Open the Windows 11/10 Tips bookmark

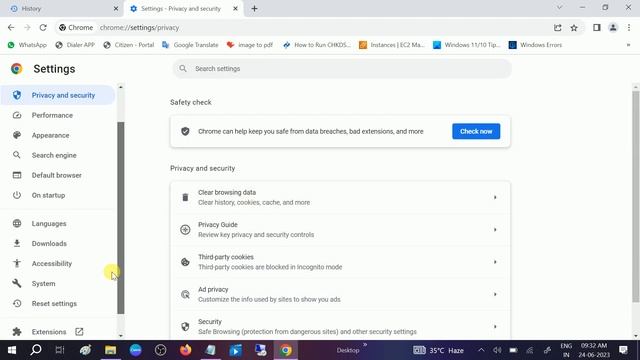[467, 45]
